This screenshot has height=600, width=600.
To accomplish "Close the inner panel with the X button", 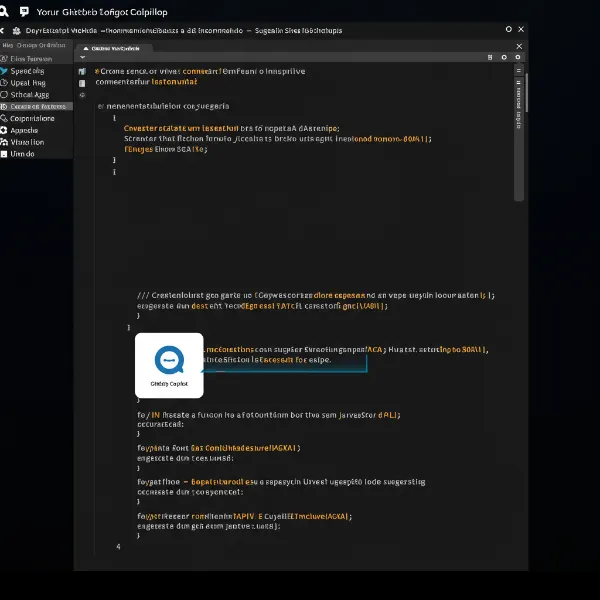I will click(x=518, y=47).
